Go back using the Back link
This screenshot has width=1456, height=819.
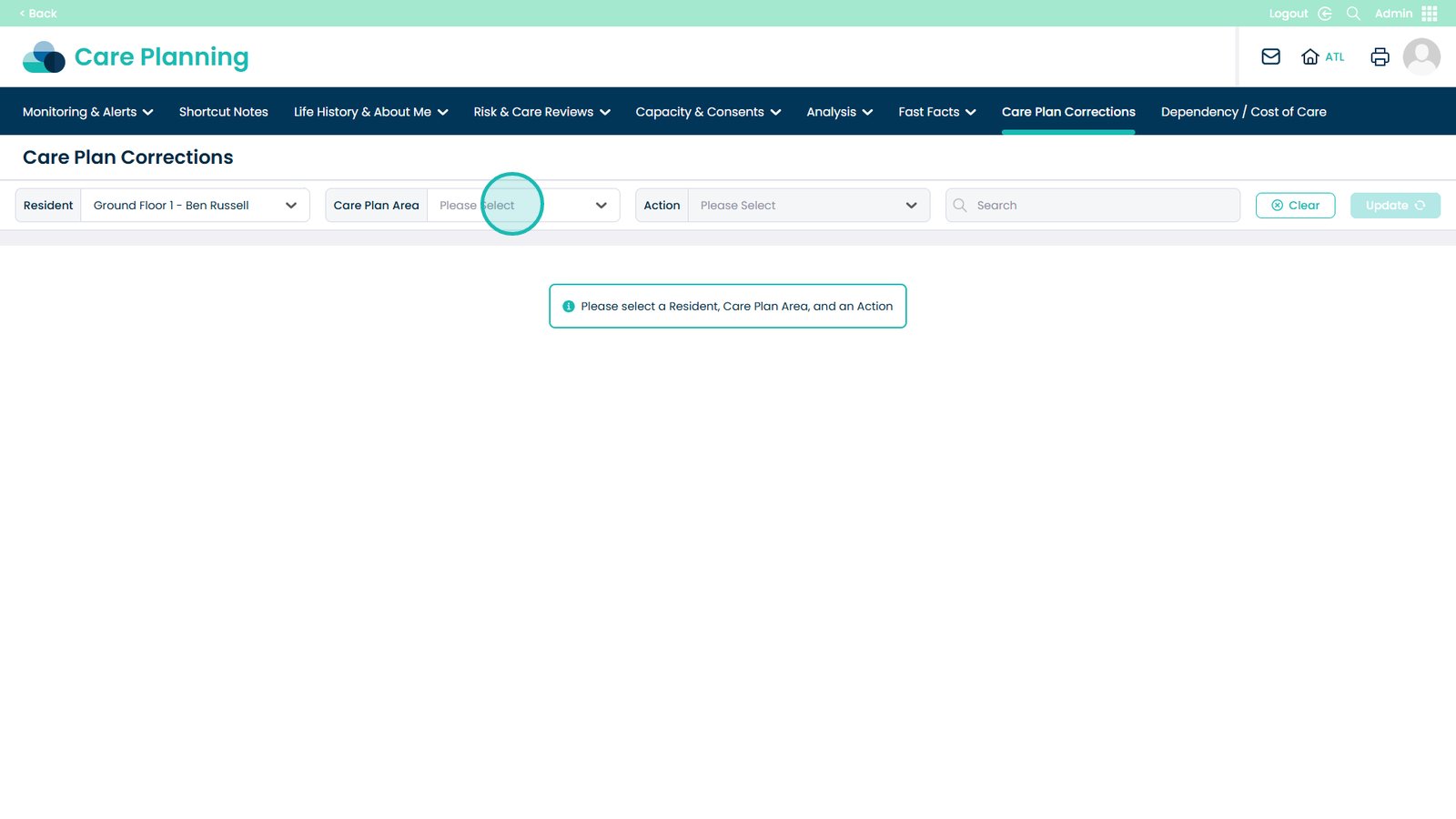click(x=38, y=14)
